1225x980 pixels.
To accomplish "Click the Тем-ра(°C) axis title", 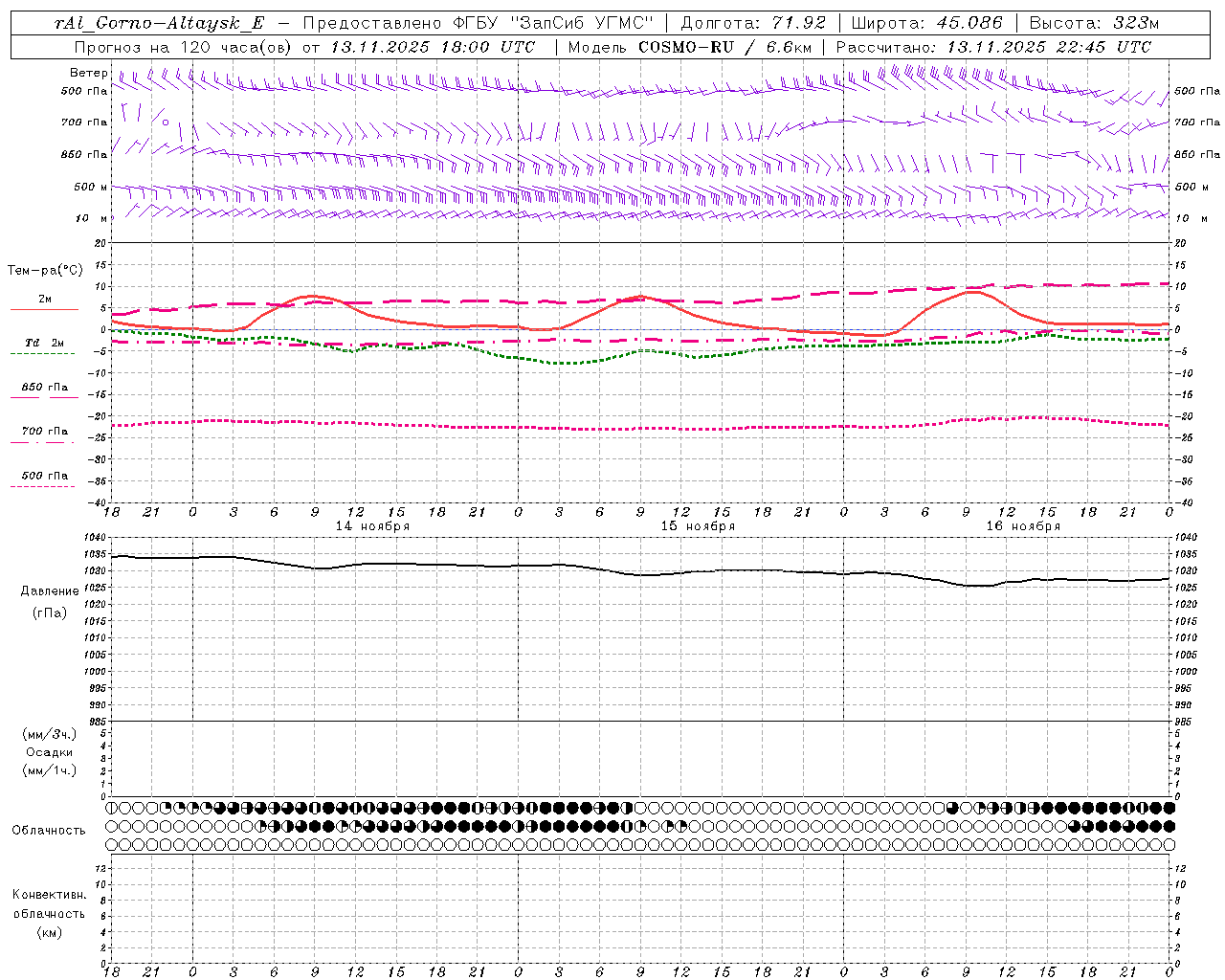I will coord(45,271).
